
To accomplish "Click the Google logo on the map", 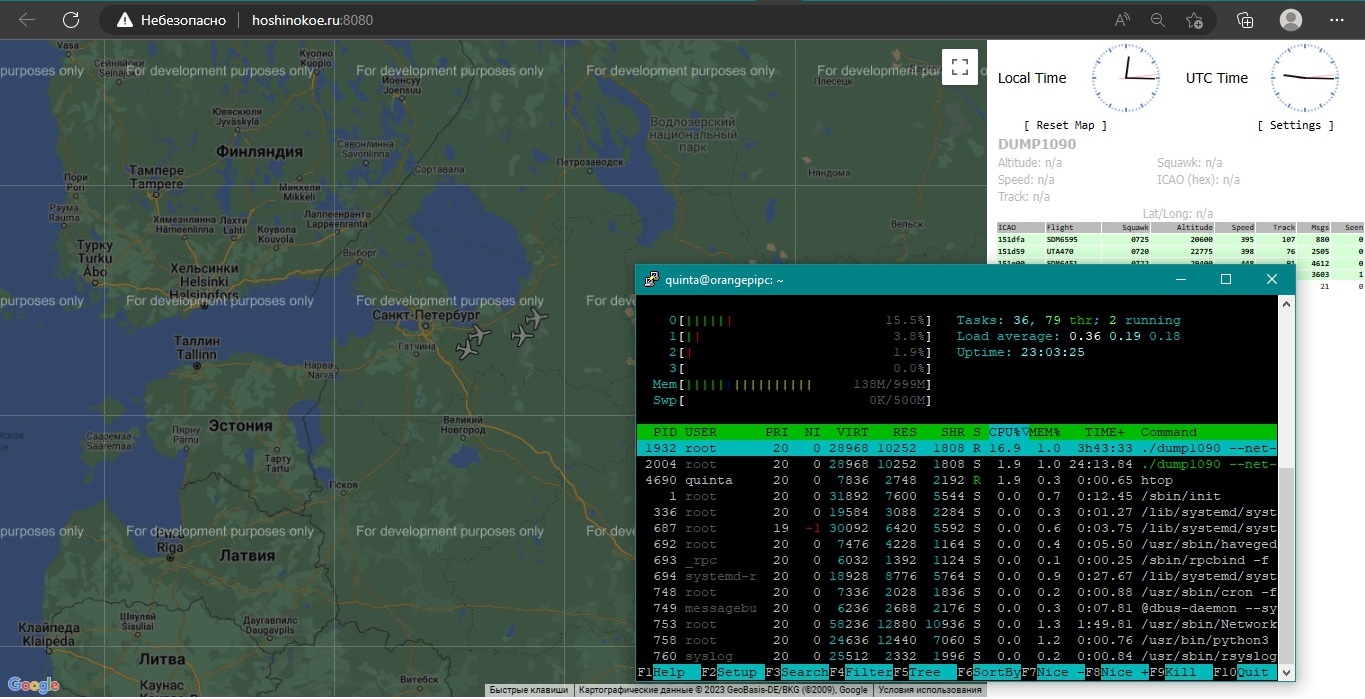I will pyautogui.click(x=33, y=685).
